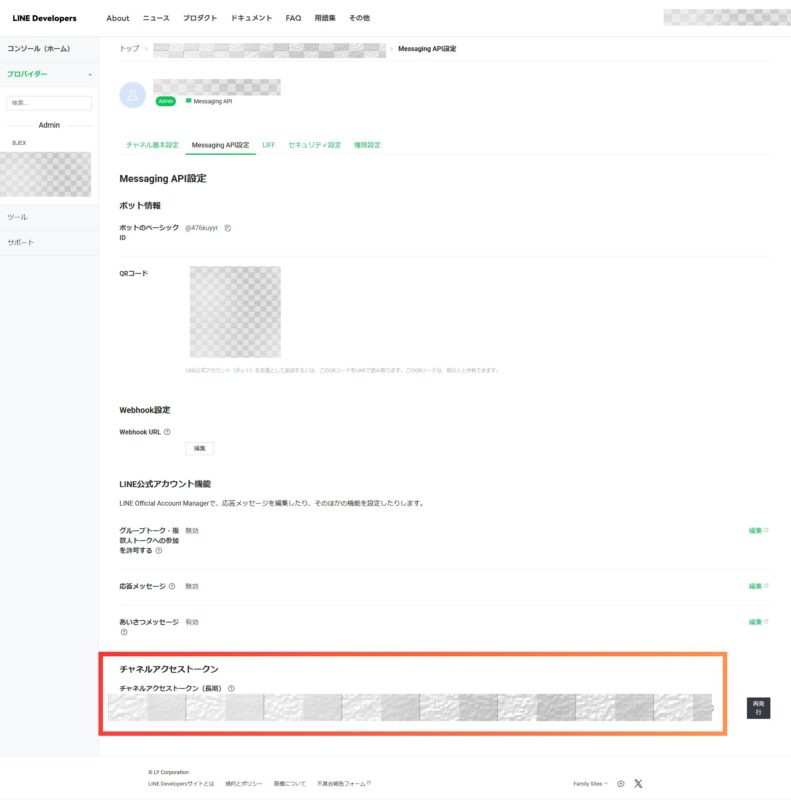
Task: Click help icon for グループトーク participation setting
Action: click(x=159, y=551)
